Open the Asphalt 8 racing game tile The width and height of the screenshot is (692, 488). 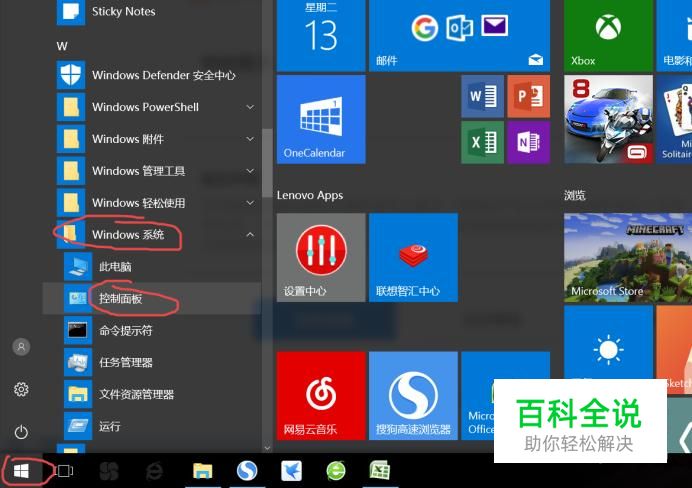[608, 119]
